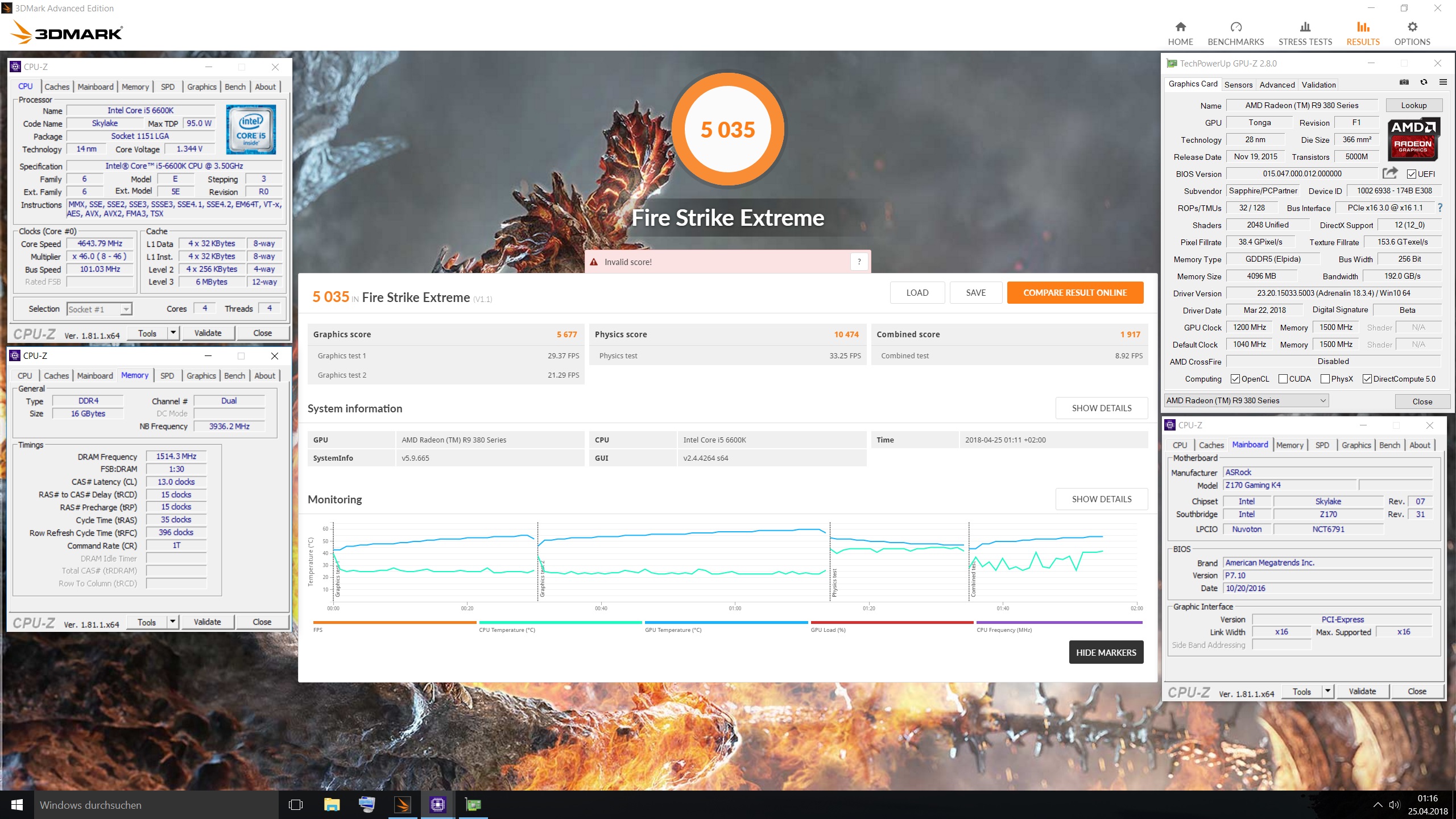Toggle the PhysX checkbox
Screen dimensions: 1456x819
1325,379
